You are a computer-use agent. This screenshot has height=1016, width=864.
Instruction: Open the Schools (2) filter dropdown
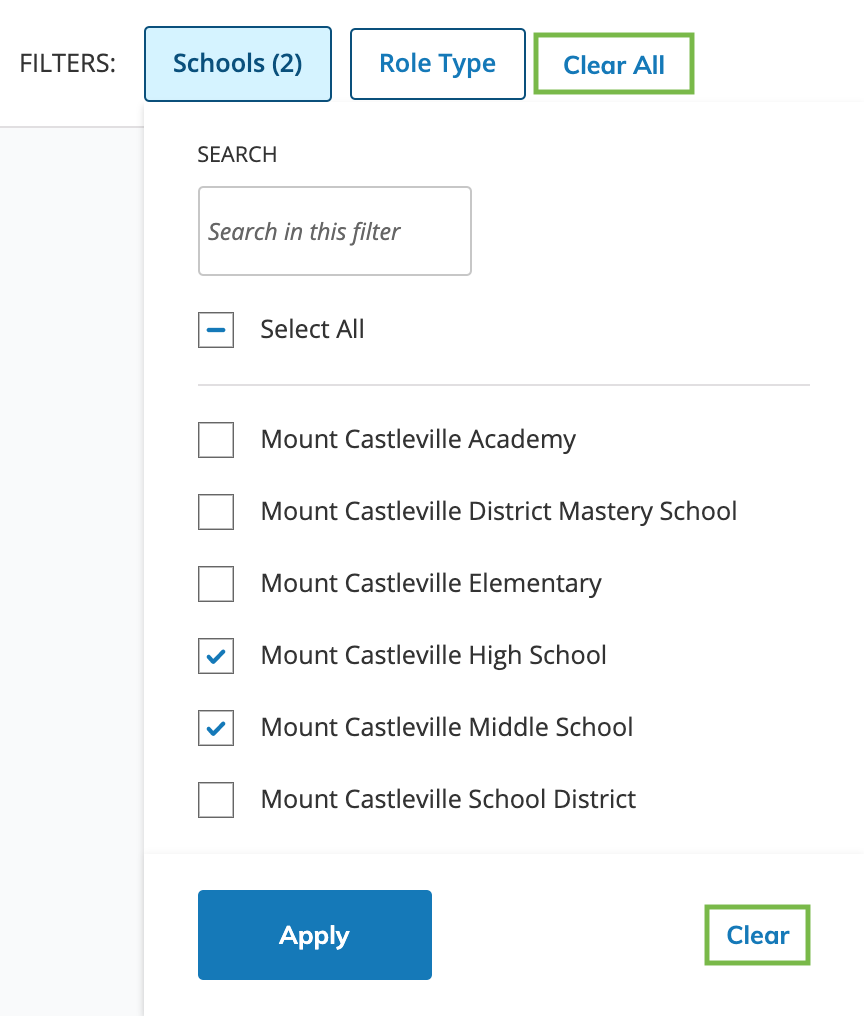click(237, 64)
